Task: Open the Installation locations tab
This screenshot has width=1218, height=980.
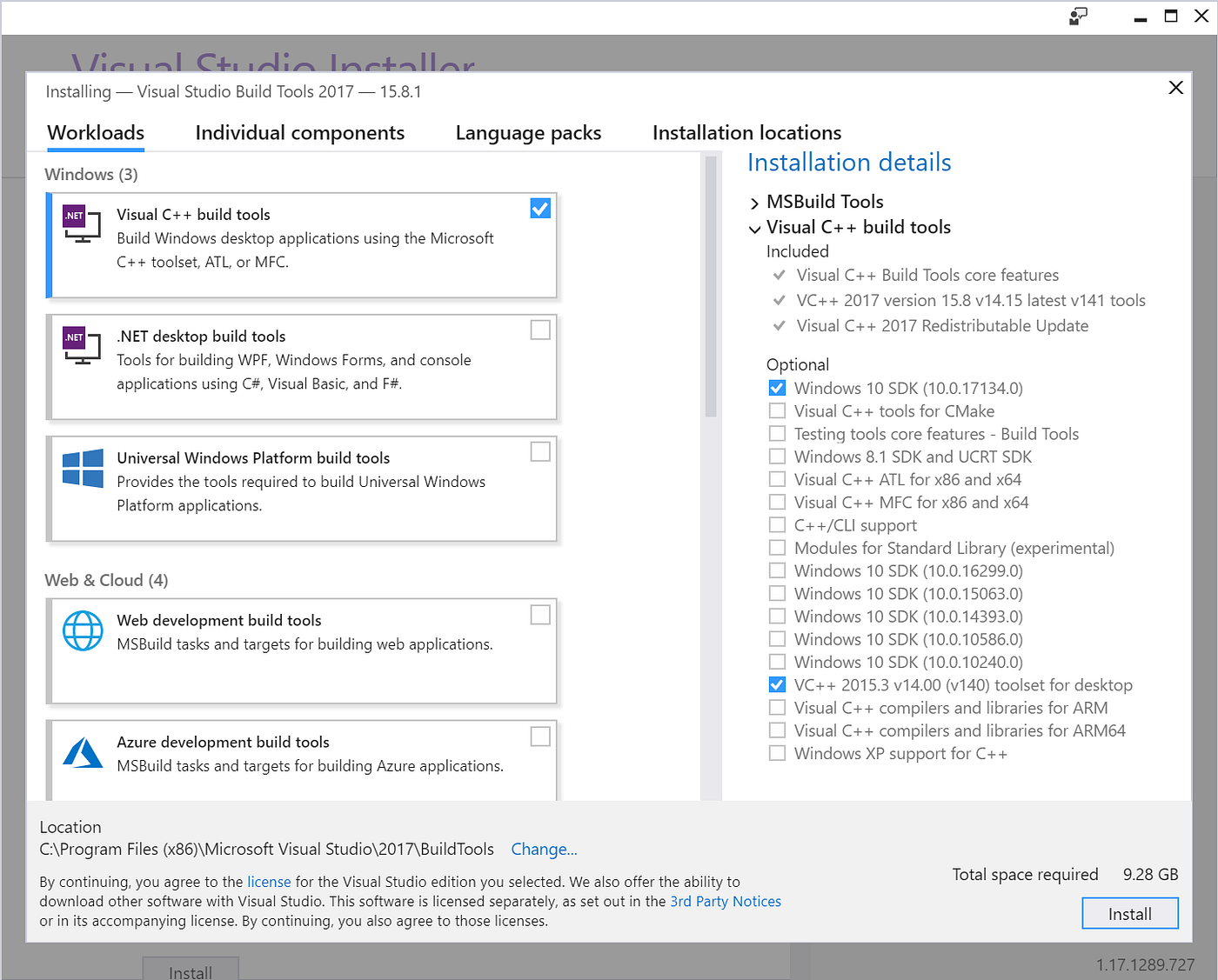Action: 746,132
